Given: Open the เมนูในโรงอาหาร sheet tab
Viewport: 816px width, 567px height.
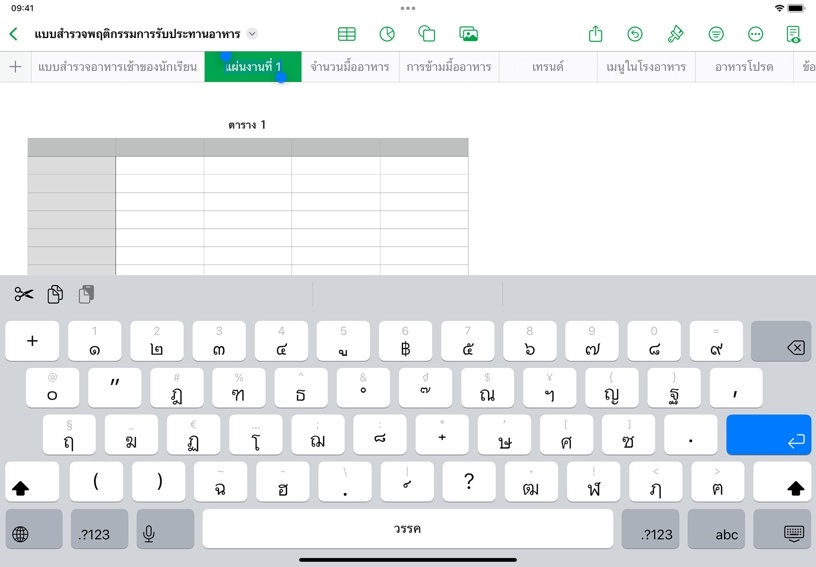Looking at the screenshot, I should point(646,67).
